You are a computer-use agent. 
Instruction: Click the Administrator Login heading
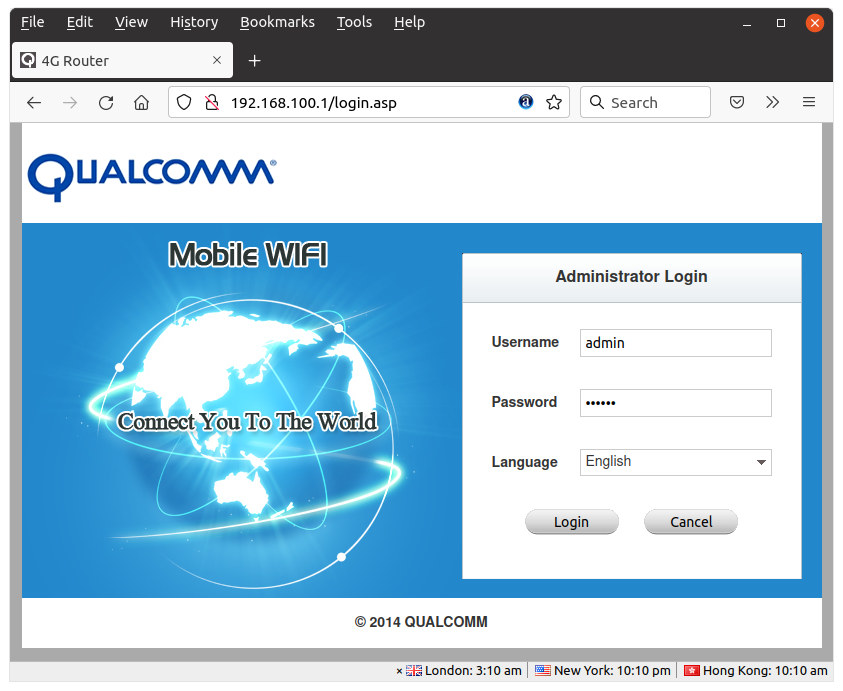(631, 276)
